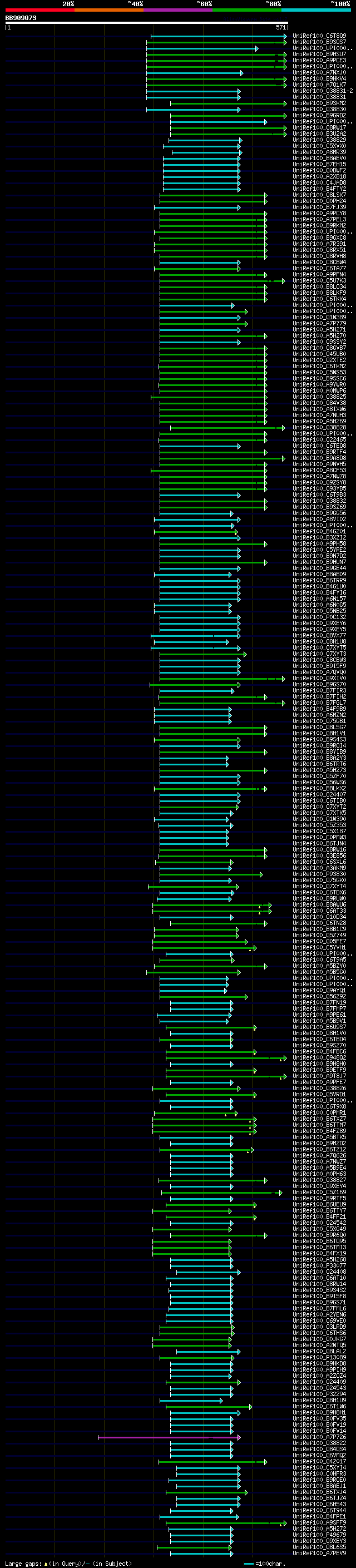Click the green ~80% identity legend segment
Viewport: 356px width, 1568px height.
pos(247,11)
